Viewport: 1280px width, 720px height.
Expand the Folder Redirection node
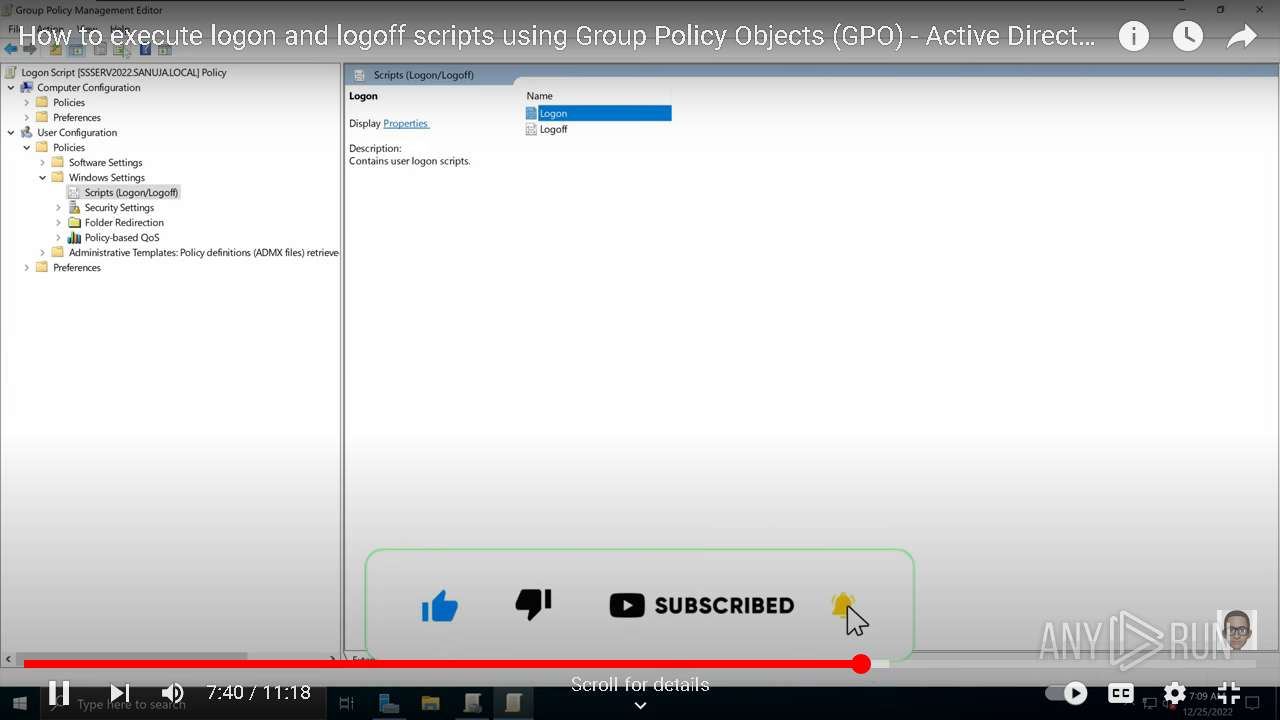coord(59,222)
